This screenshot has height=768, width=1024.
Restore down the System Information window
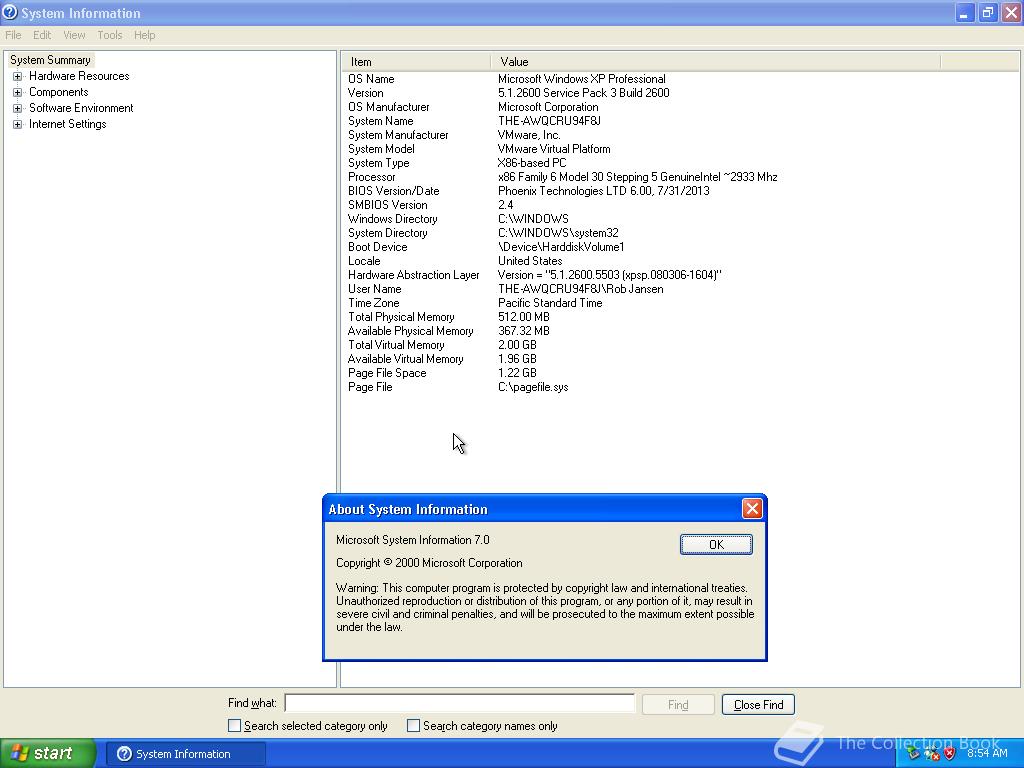click(987, 13)
